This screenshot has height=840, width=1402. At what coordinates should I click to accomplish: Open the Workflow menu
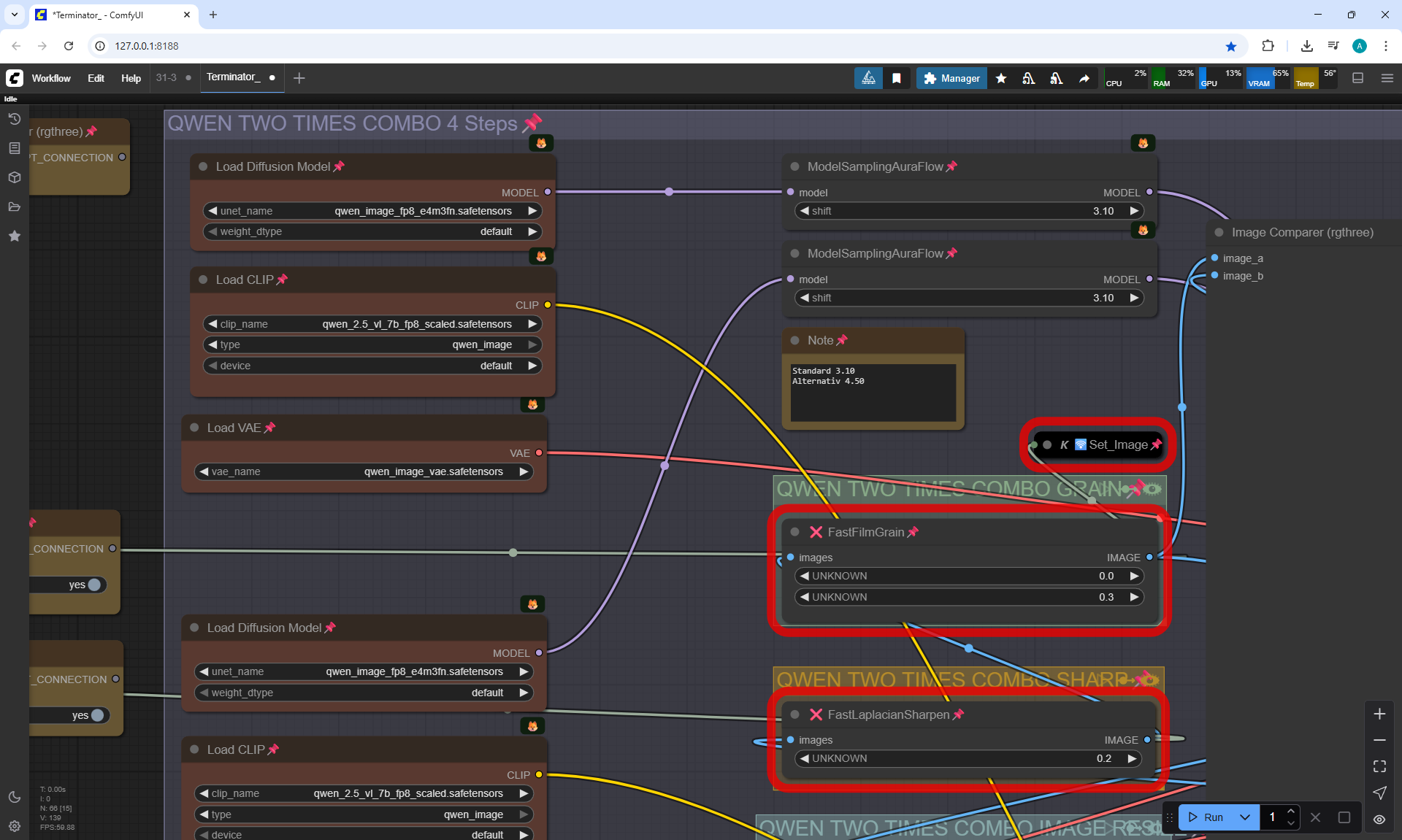(x=51, y=78)
